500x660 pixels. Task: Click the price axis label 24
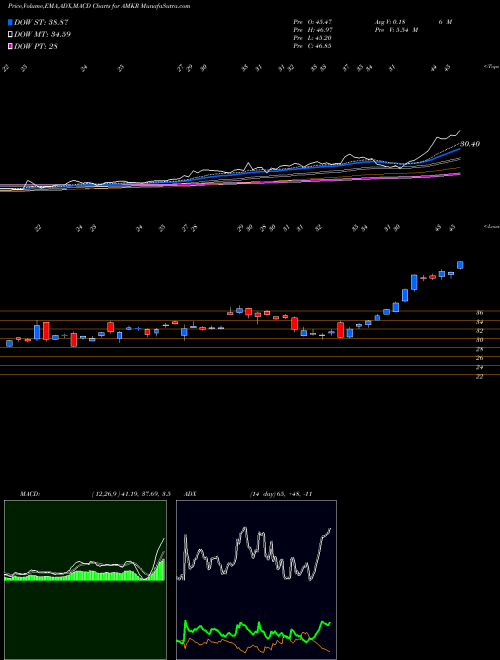pyautogui.click(x=479, y=367)
